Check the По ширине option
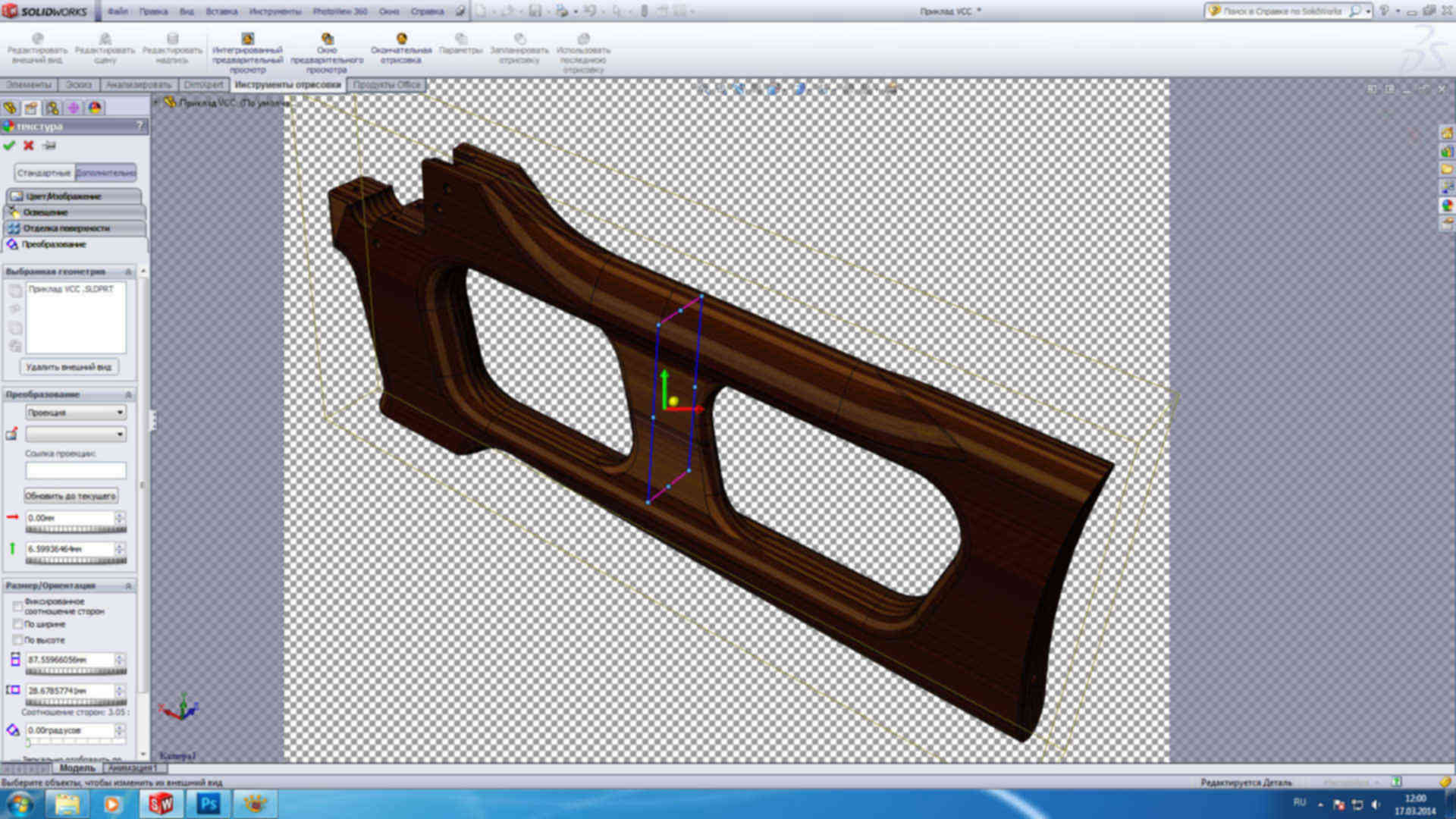1456x819 pixels. (x=17, y=624)
